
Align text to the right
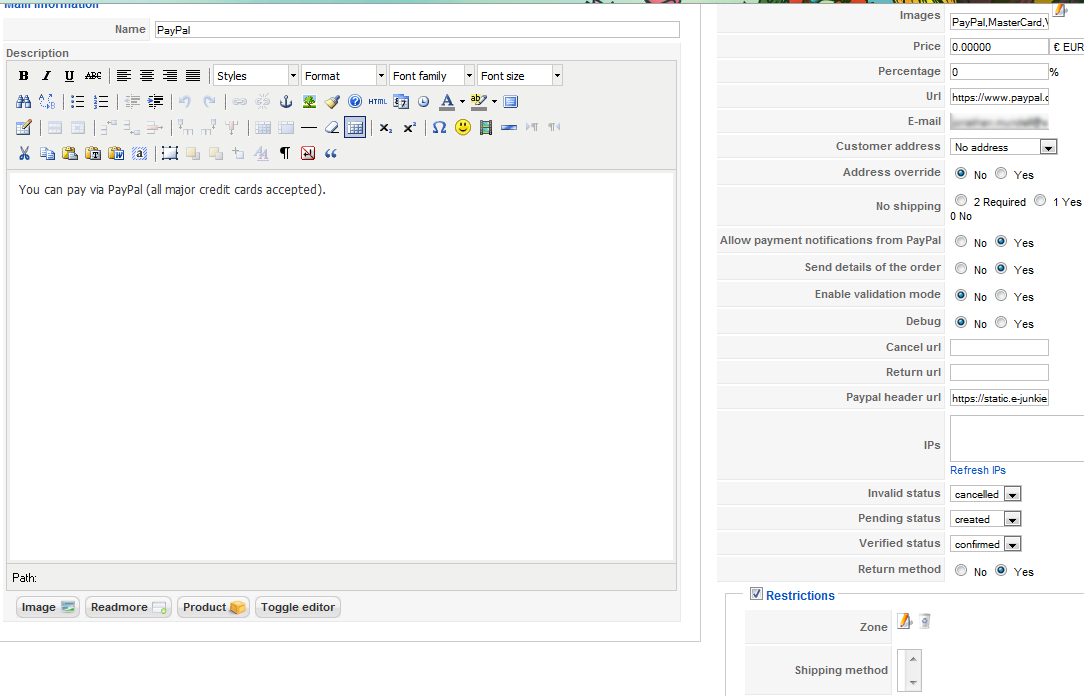[x=170, y=76]
